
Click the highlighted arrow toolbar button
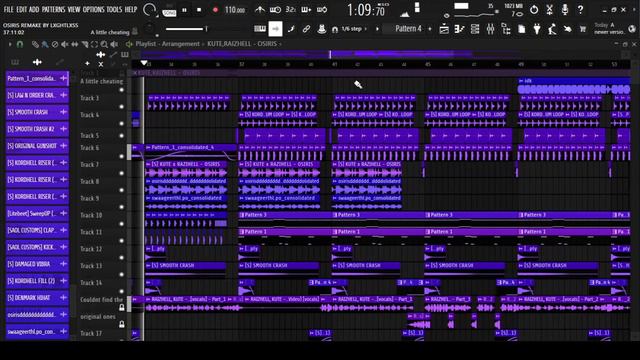coord(275,29)
